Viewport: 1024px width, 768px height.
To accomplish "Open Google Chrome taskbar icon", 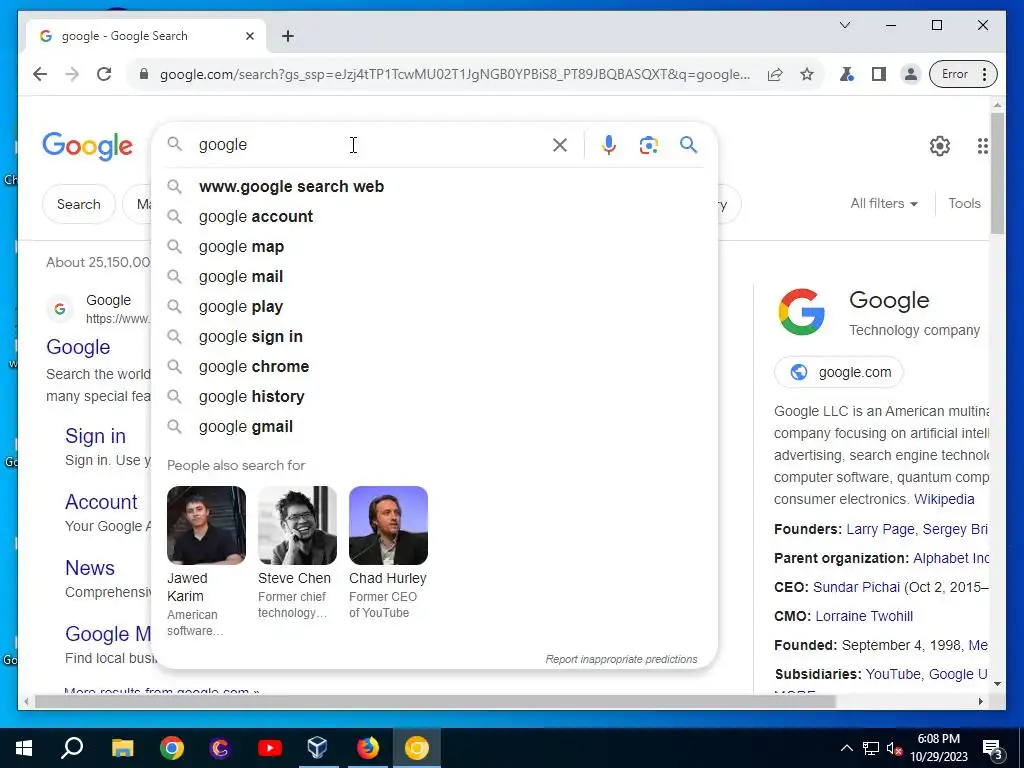I will [x=172, y=748].
